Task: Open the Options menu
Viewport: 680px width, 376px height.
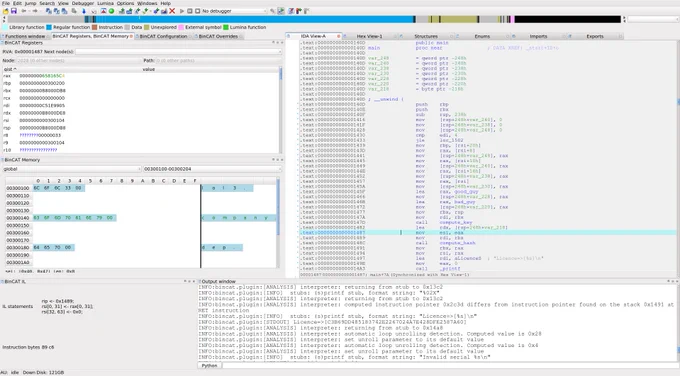Action: tap(125, 3)
